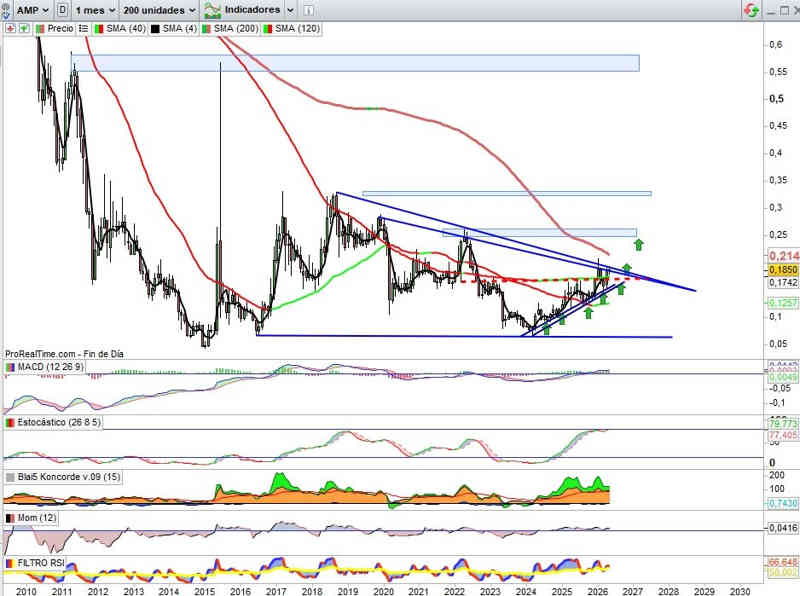Open the price list settings icon

click(83, 29)
